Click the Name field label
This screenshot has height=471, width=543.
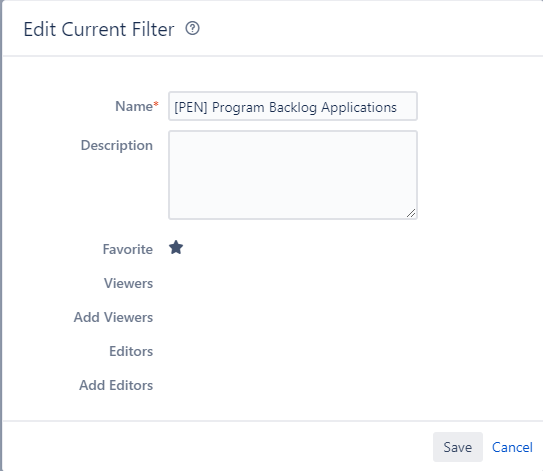(134, 106)
